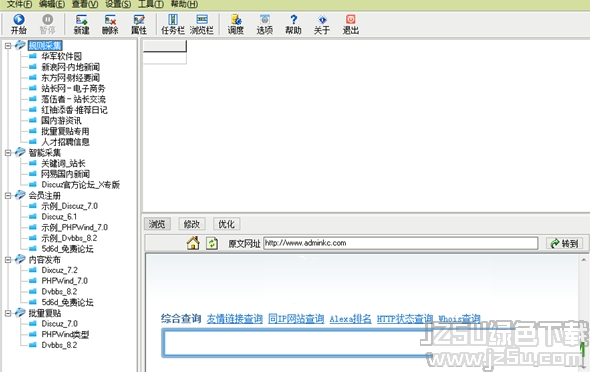The image size is (590, 372).
Task: Select Discuz_7.2 under 内容发布
Action: [x=59, y=270]
